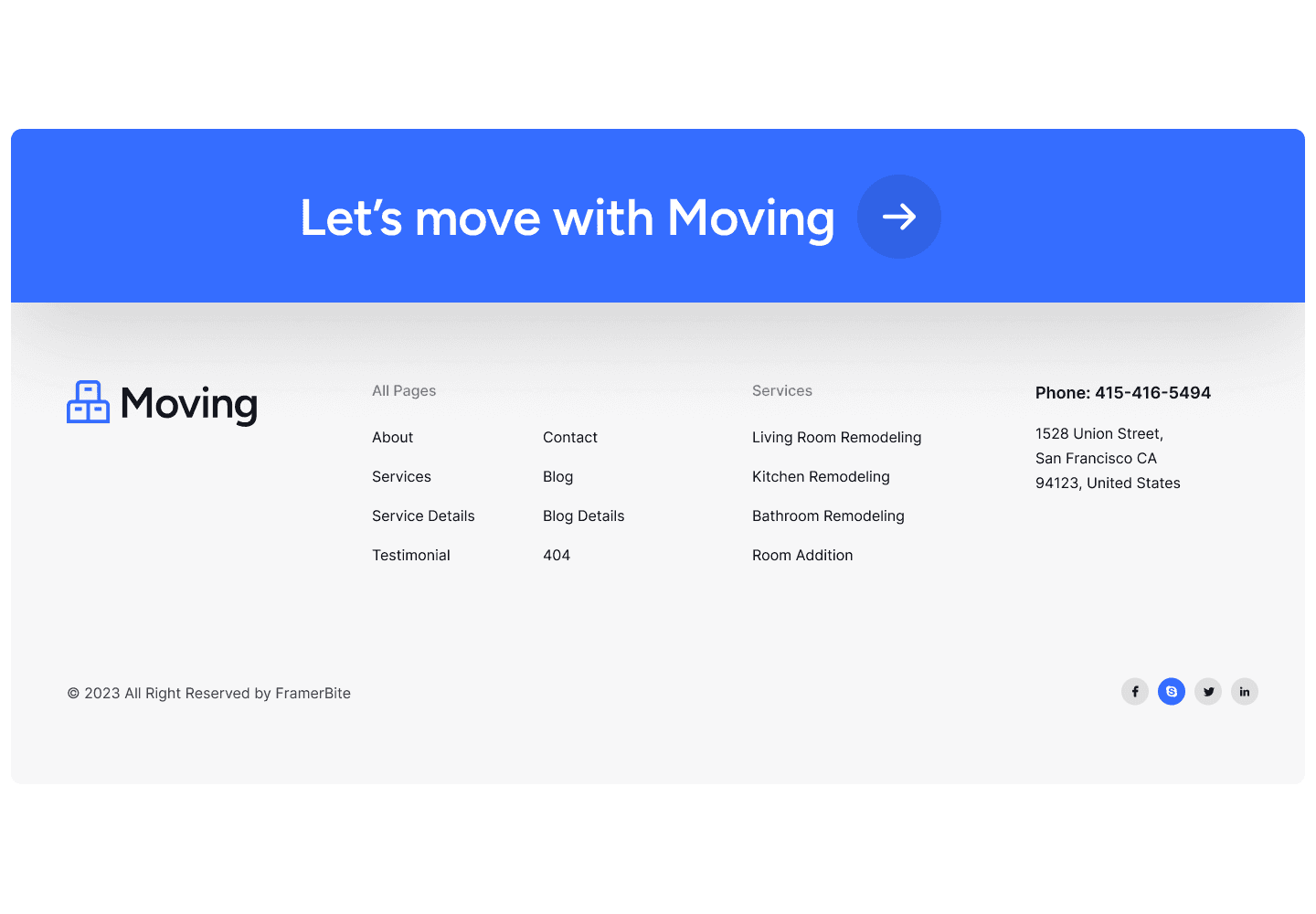This screenshot has height=914, width=1316.
Task: Go to the About page link
Action: [393, 438]
